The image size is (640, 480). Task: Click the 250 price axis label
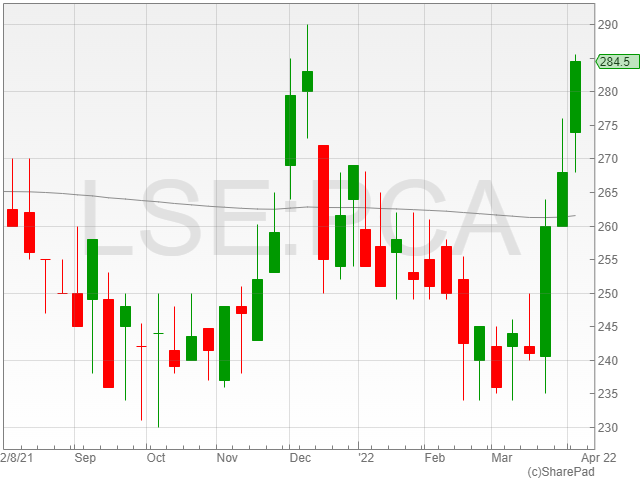pyautogui.click(x=608, y=293)
